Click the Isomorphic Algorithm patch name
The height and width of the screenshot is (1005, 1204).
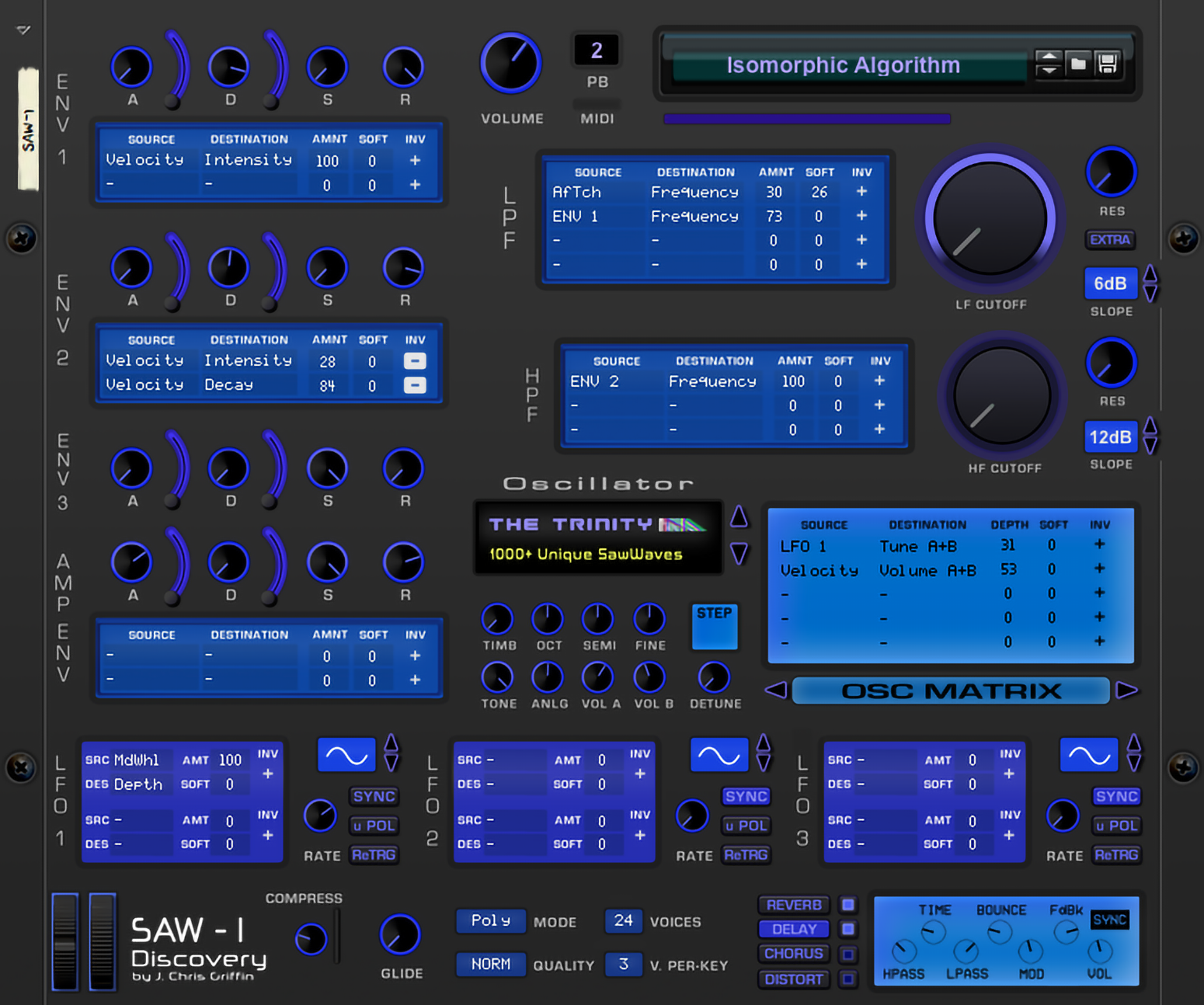[843, 65]
